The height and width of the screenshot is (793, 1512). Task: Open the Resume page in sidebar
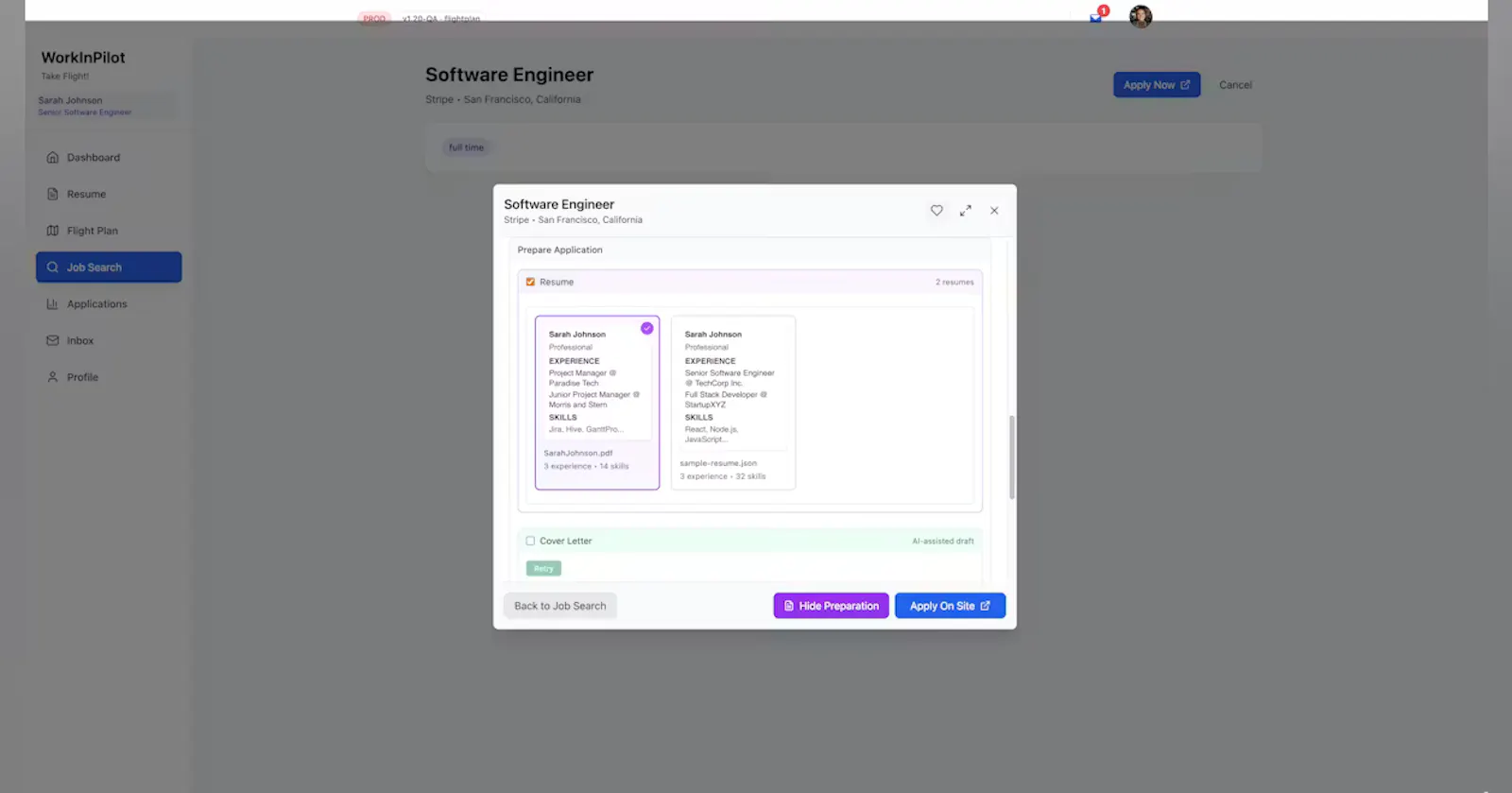pos(109,194)
